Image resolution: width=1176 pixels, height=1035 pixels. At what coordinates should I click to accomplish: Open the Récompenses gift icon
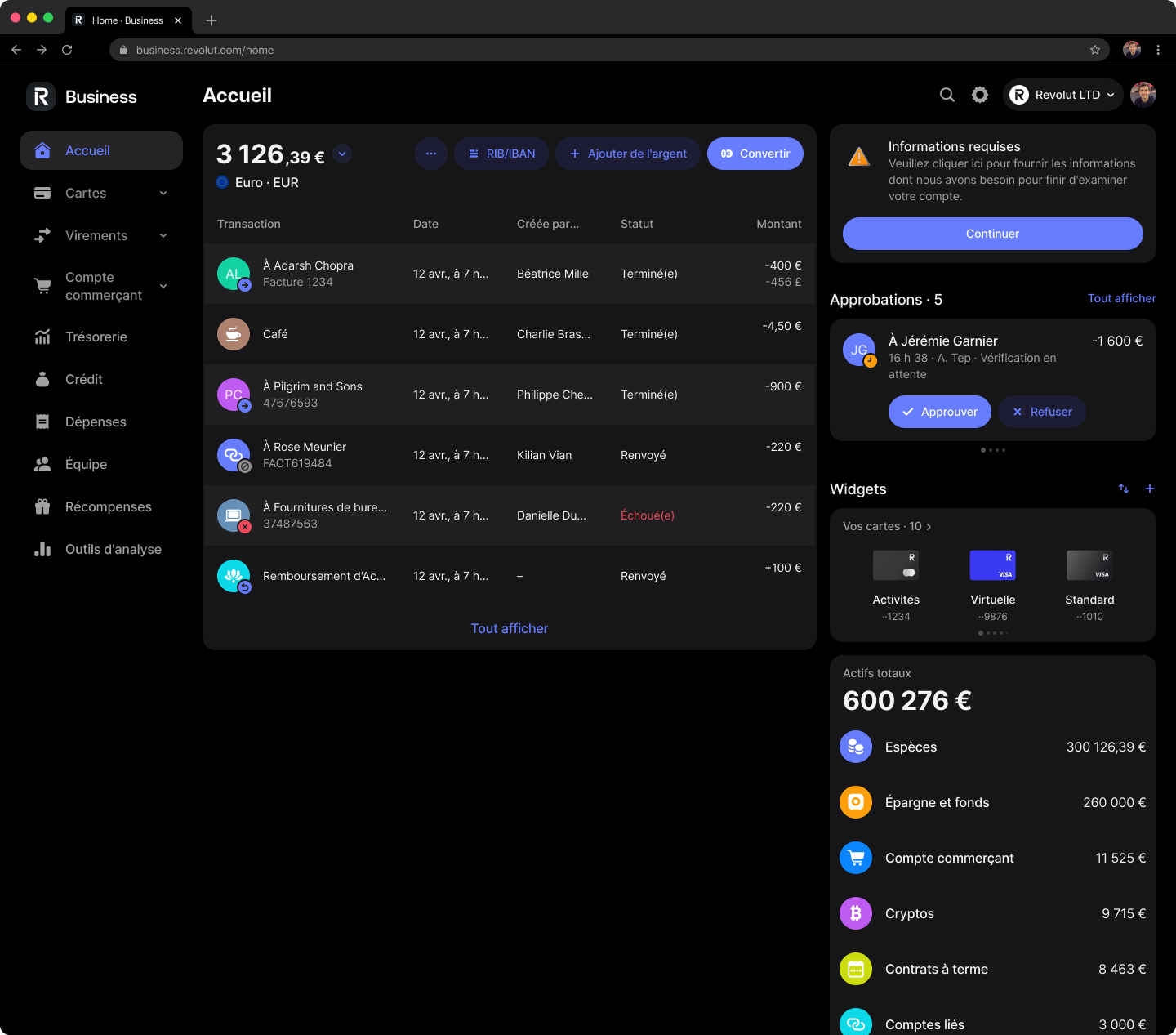pos(42,506)
